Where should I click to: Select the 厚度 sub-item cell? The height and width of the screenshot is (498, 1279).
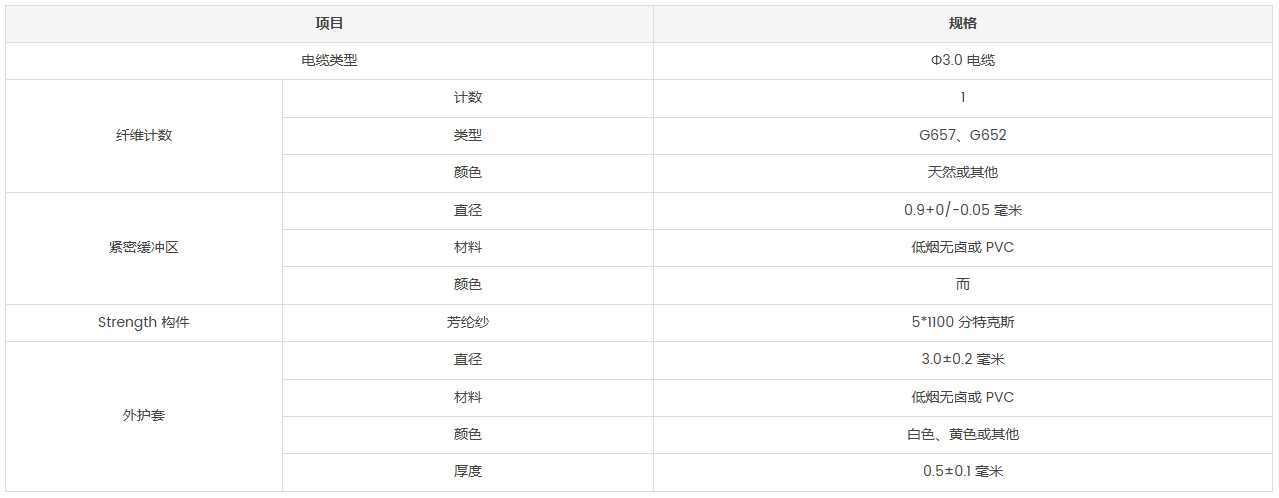[467, 471]
